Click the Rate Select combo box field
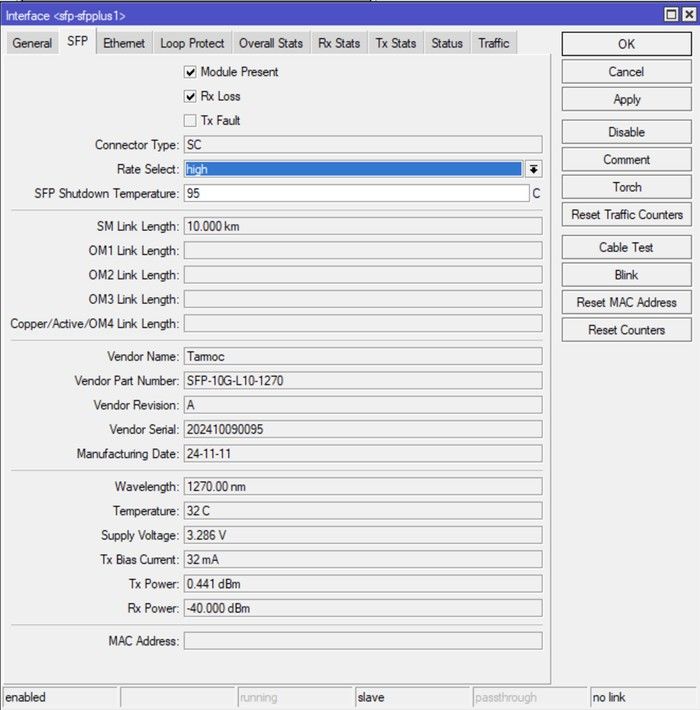The width and height of the screenshot is (700, 710). click(352, 170)
